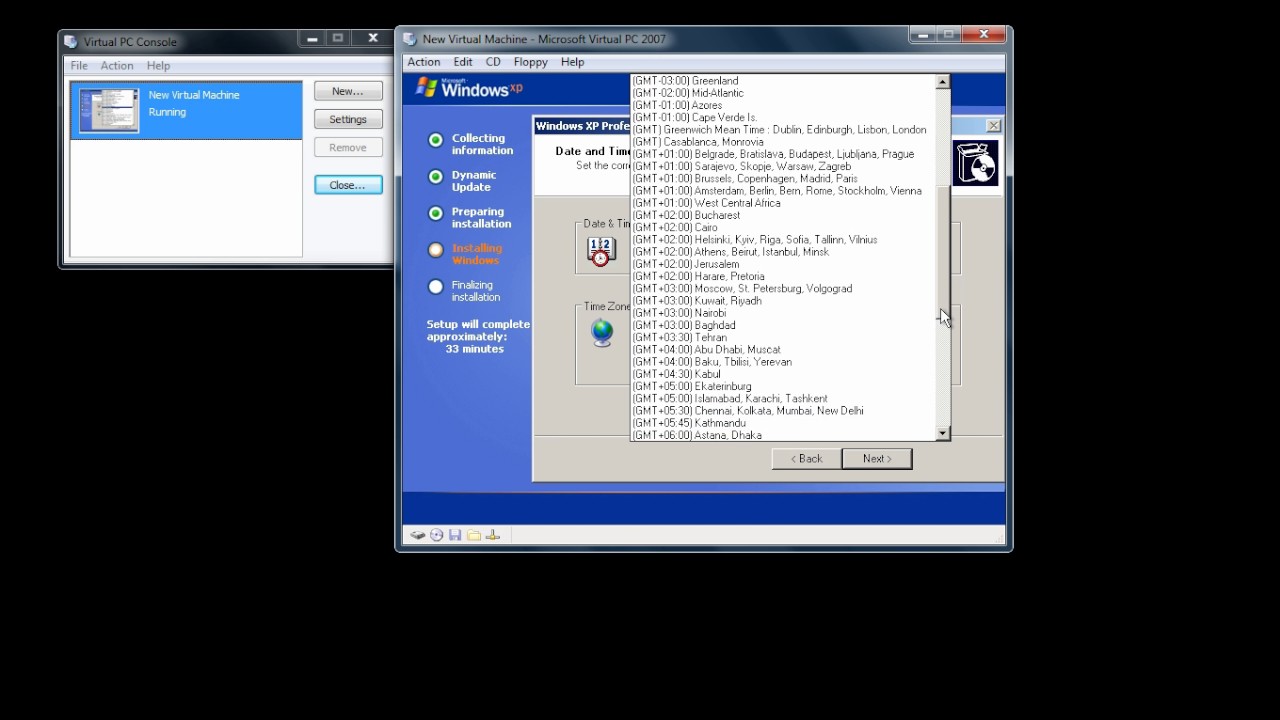1280x720 pixels.
Task: Open the Floppy menu
Action: point(531,62)
